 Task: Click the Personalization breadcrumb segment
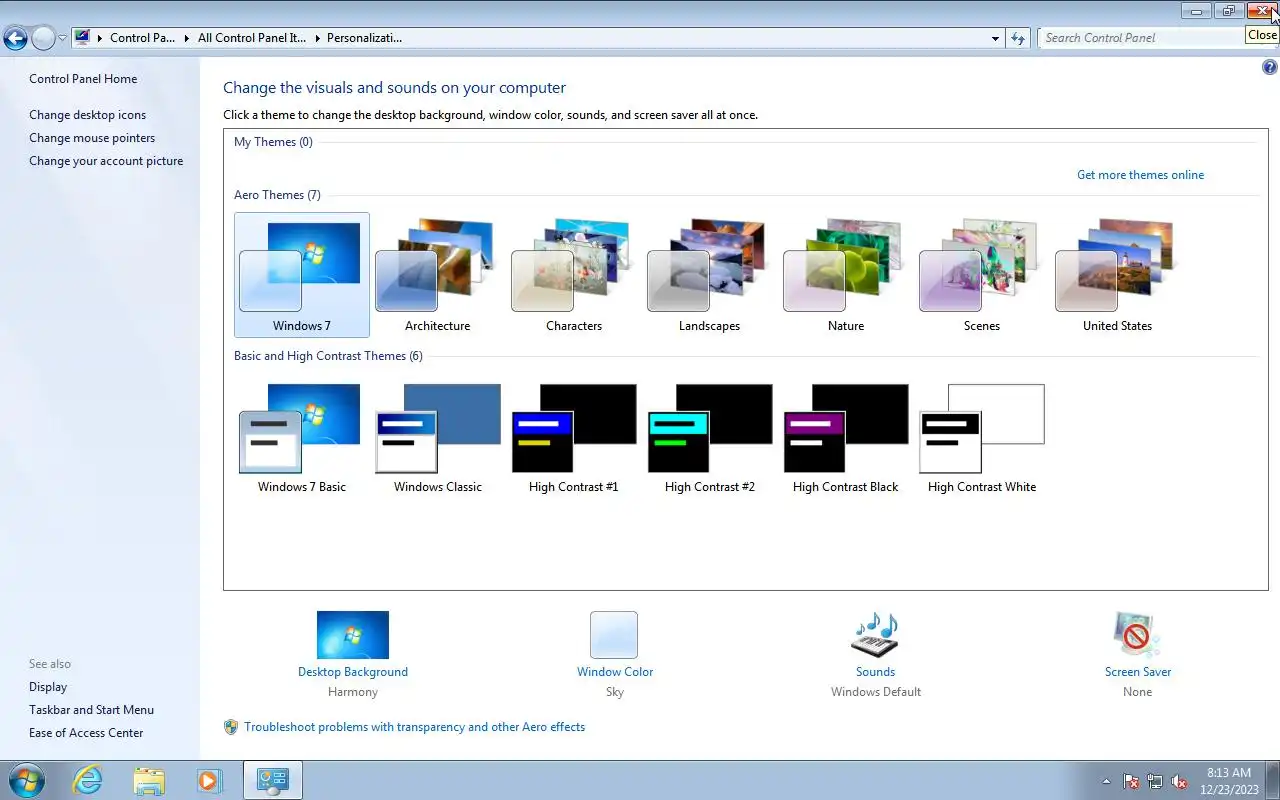click(x=364, y=38)
